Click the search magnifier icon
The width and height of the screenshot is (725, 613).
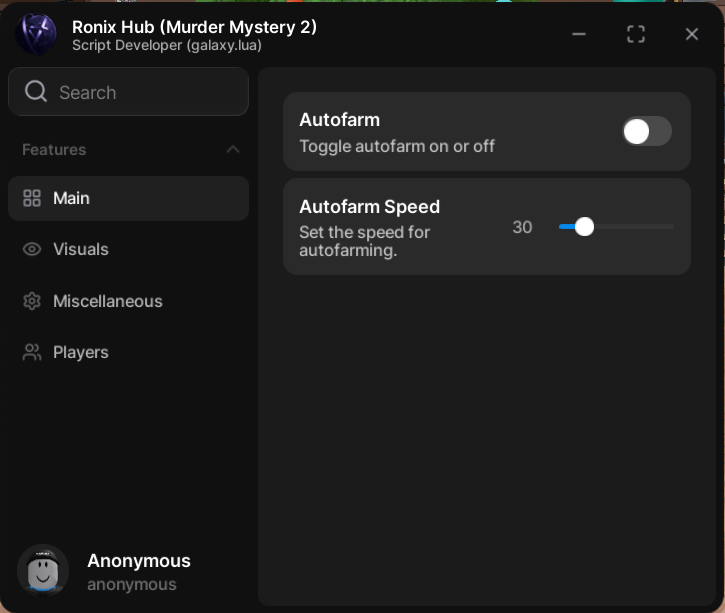pyautogui.click(x=36, y=92)
